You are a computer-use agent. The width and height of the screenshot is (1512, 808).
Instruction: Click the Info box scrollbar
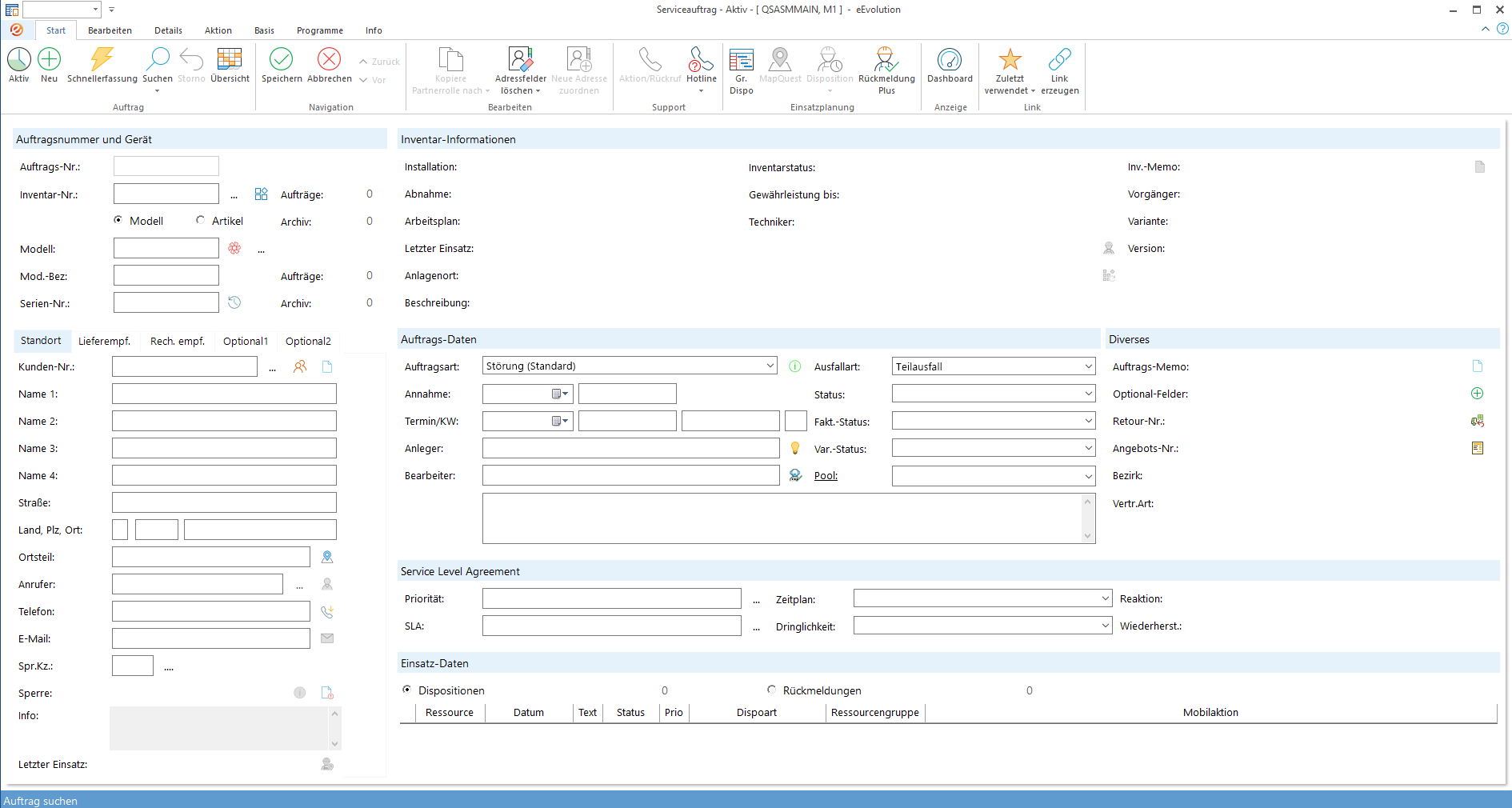(334, 728)
